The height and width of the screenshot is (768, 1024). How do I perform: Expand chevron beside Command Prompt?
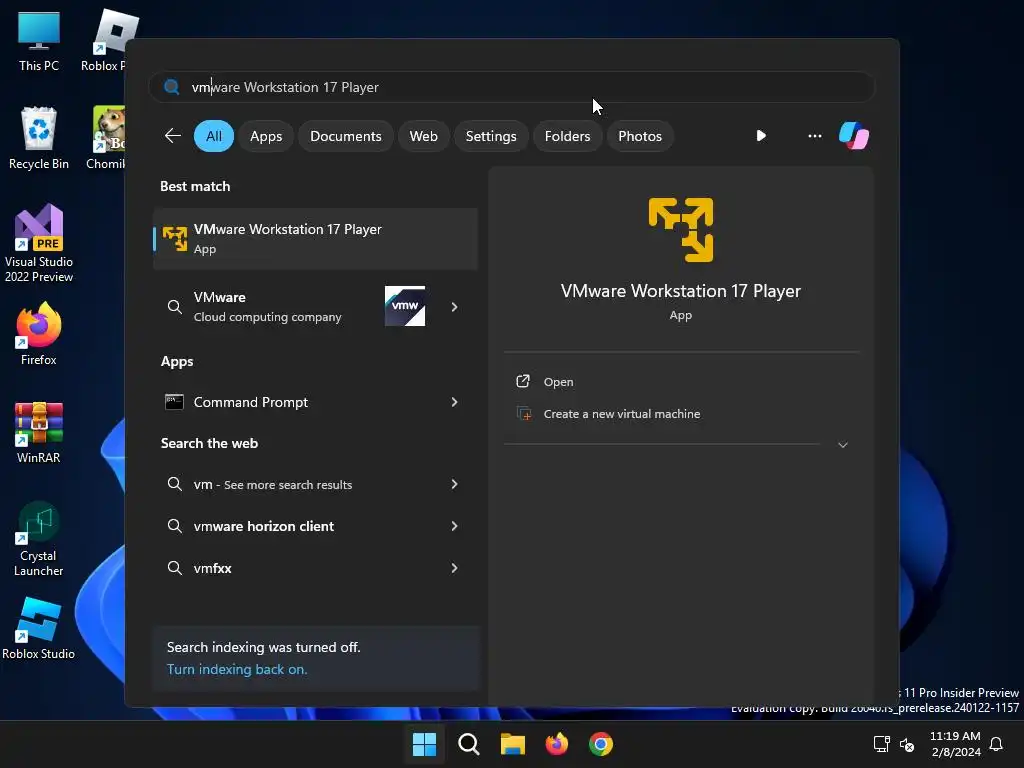tap(454, 402)
